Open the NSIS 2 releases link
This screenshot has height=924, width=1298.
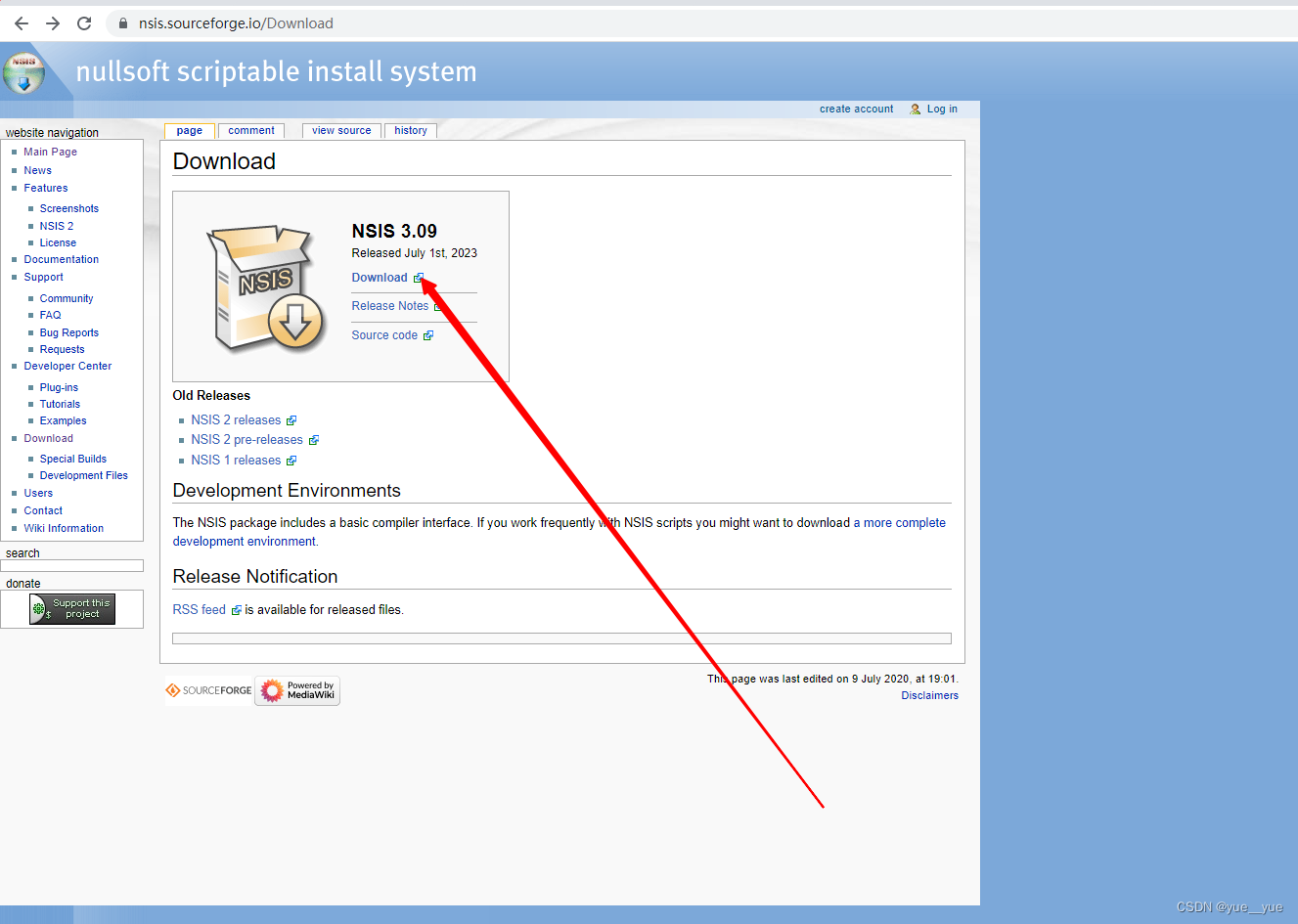236,420
